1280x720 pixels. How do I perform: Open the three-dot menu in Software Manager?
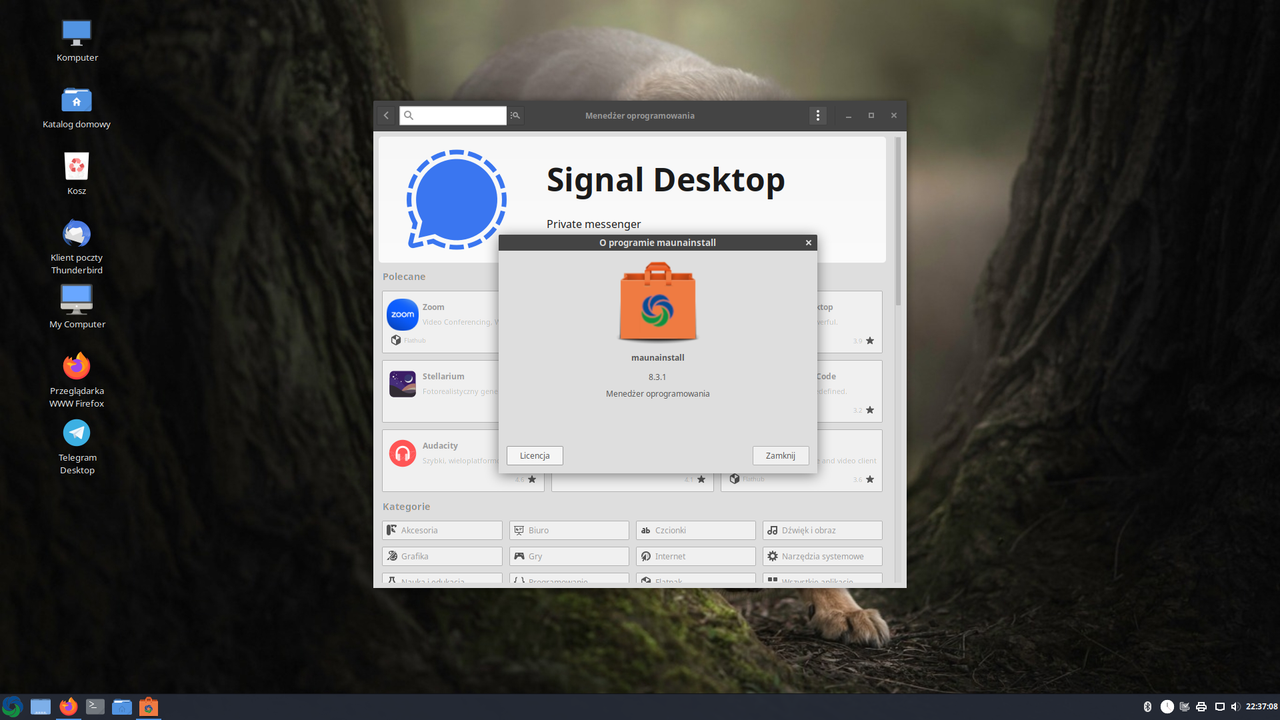coord(818,115)
